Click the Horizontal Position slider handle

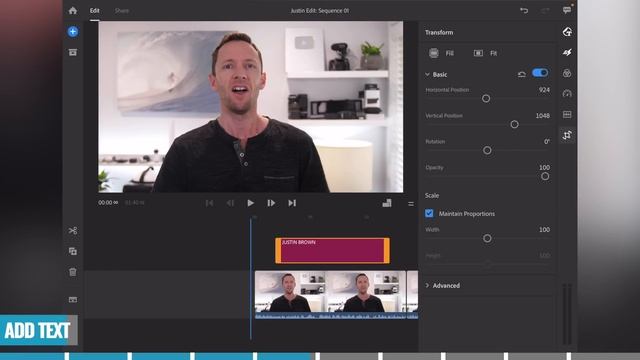tap(486, 98)
